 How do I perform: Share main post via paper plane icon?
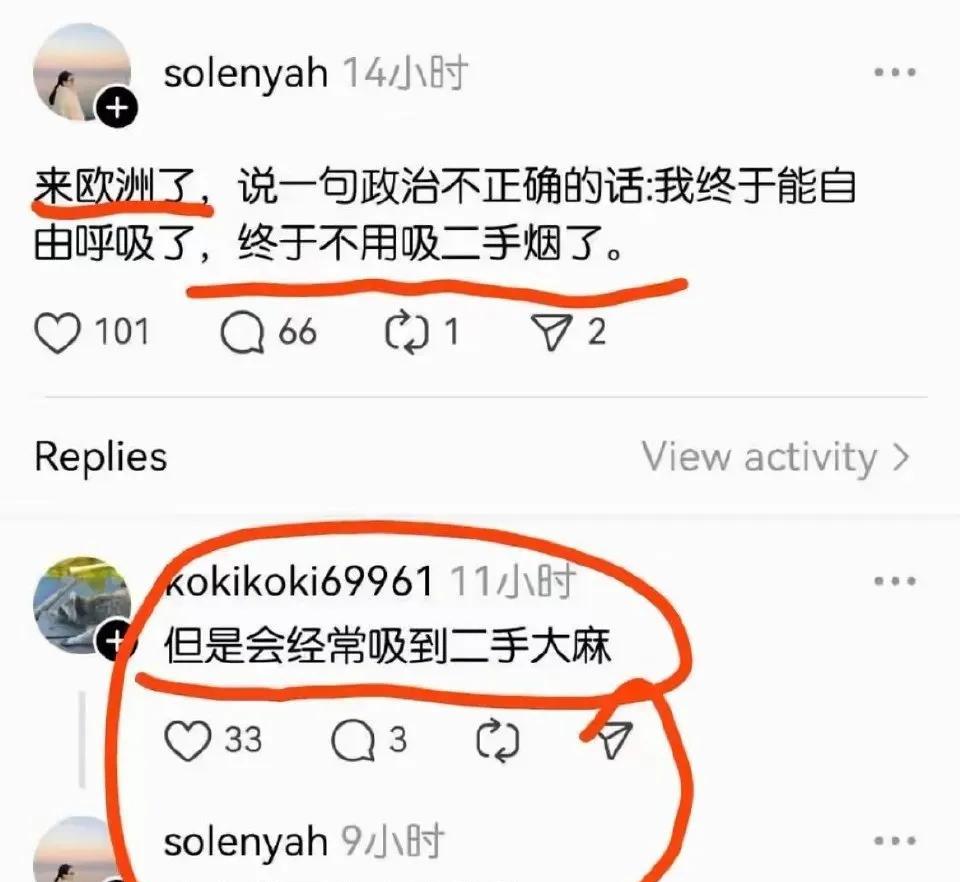click(x=552, y=332)
